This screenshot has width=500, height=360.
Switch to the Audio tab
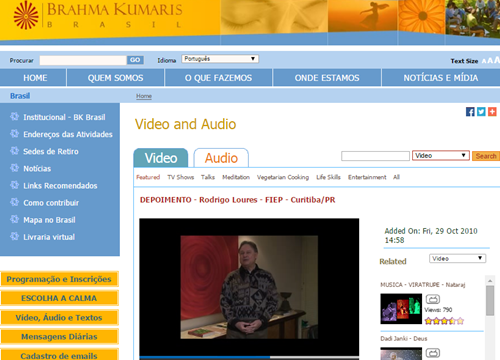coord(221,158)
